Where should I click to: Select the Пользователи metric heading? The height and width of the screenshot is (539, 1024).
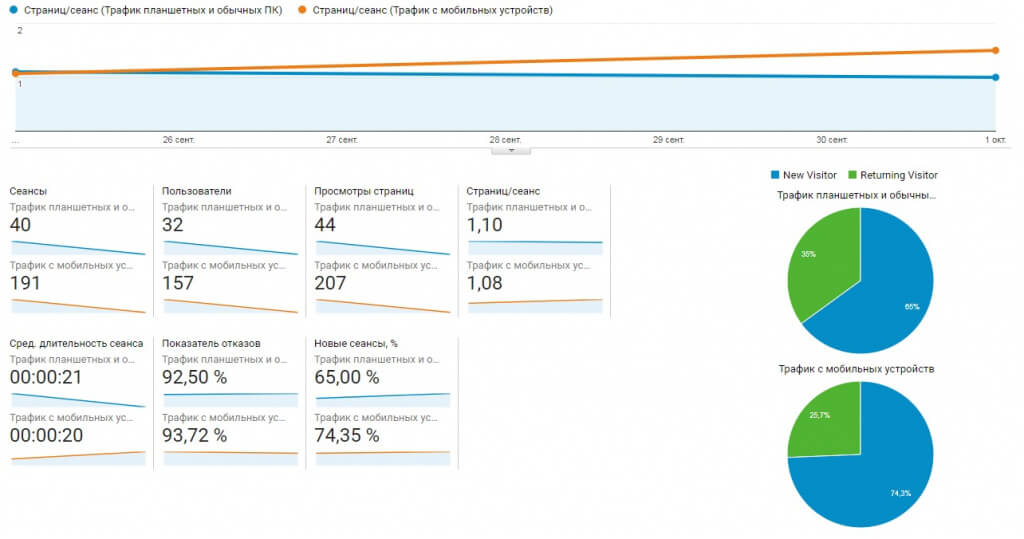(x=196, y=191)
